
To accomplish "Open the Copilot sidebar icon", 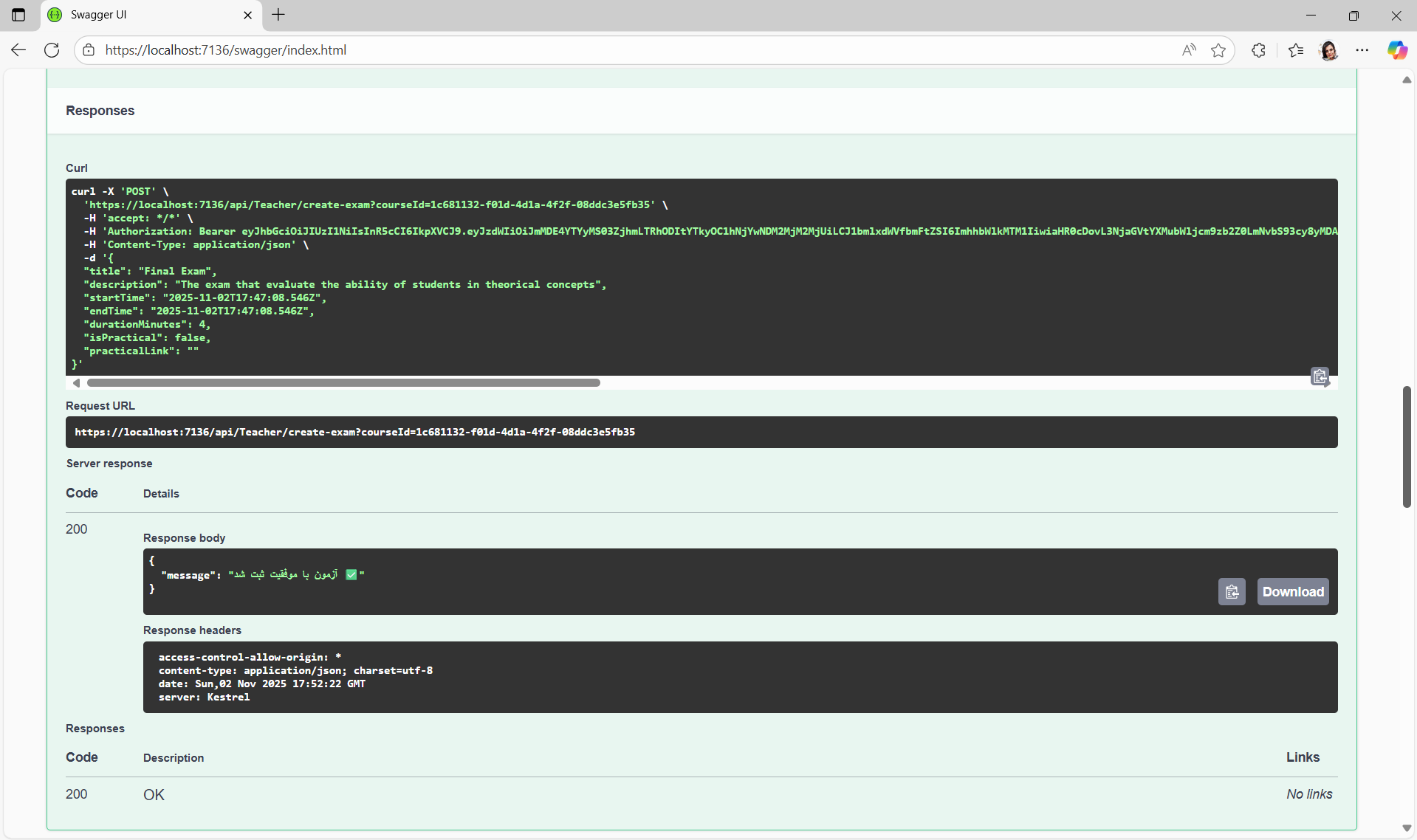I will point(1397,50).
